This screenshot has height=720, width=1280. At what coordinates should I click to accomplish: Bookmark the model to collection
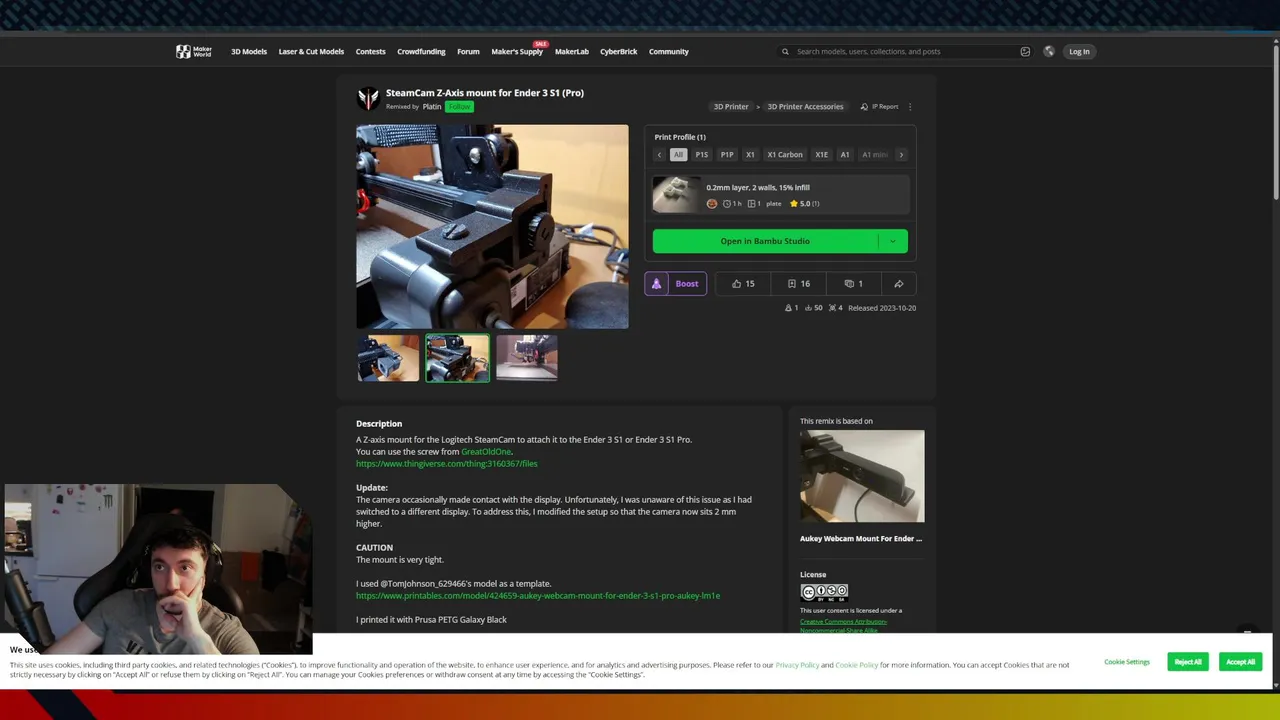coord(798,284)
